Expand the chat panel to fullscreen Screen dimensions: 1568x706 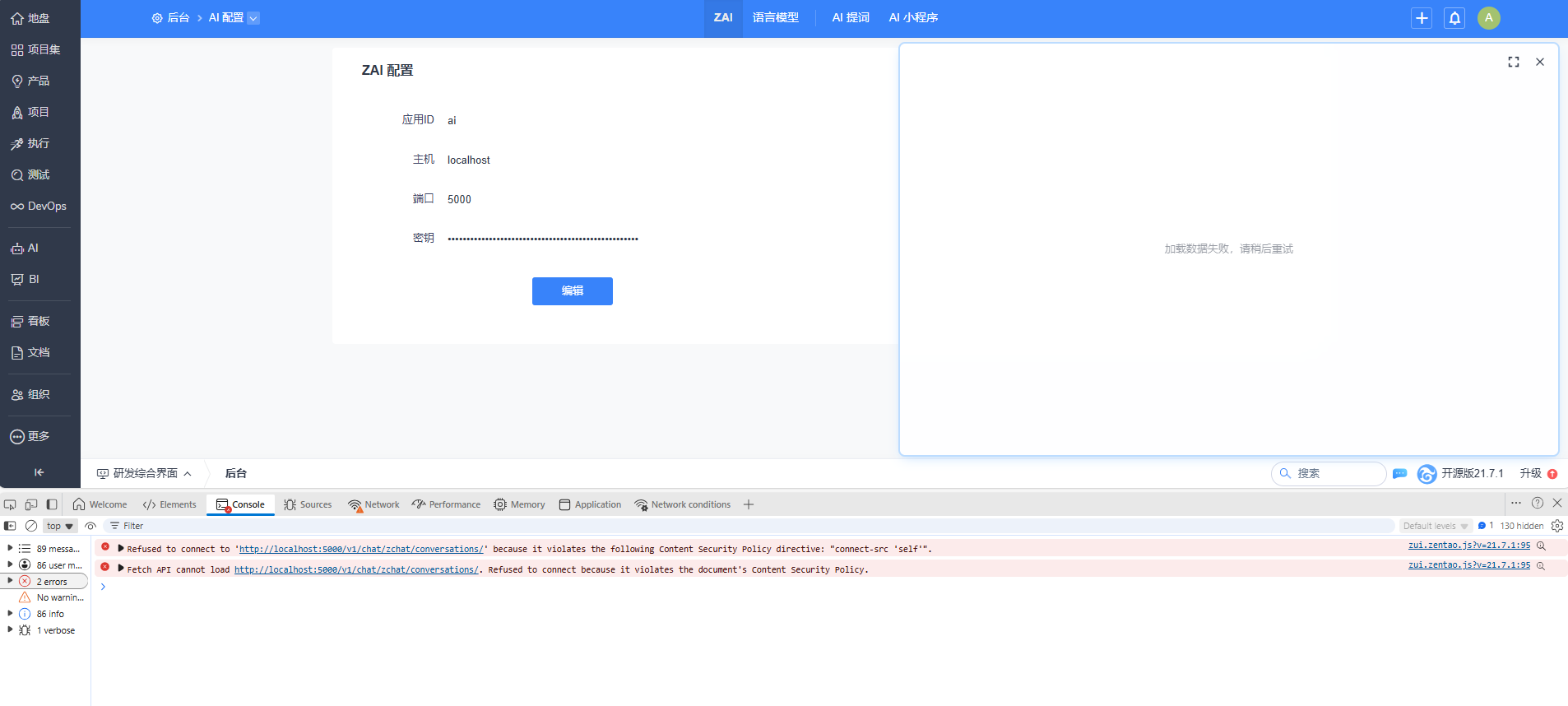pyautogui.click(x=1513, y=62)
